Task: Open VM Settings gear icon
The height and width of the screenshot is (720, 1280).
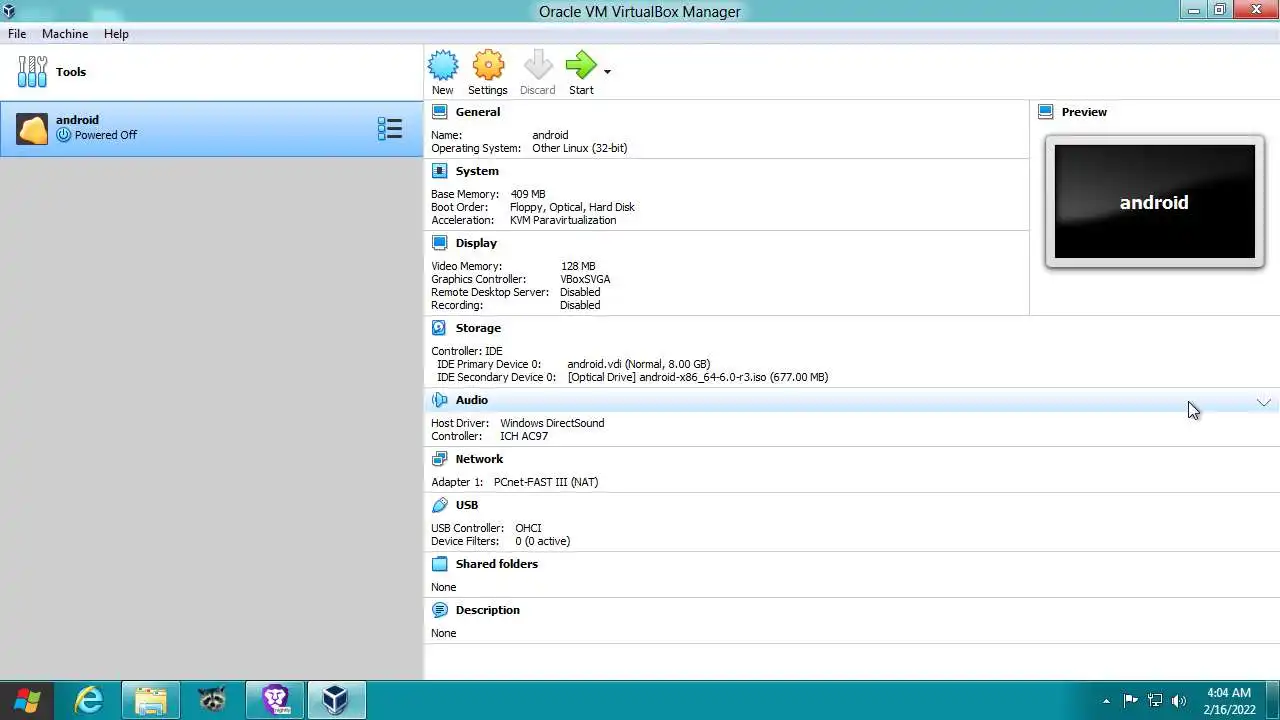Action: coord(488,66)
